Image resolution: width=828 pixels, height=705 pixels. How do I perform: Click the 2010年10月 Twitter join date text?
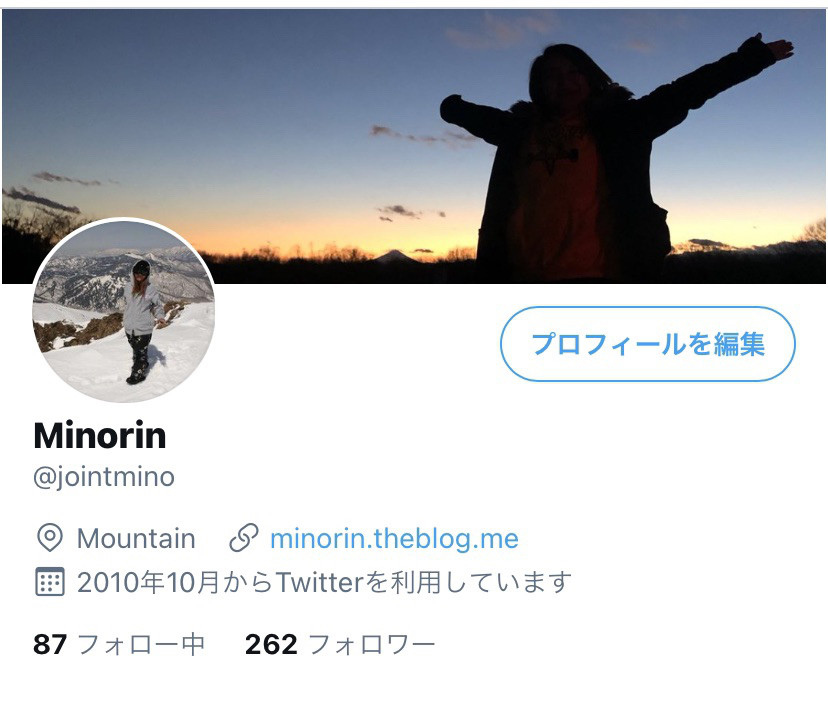point(324,582)
